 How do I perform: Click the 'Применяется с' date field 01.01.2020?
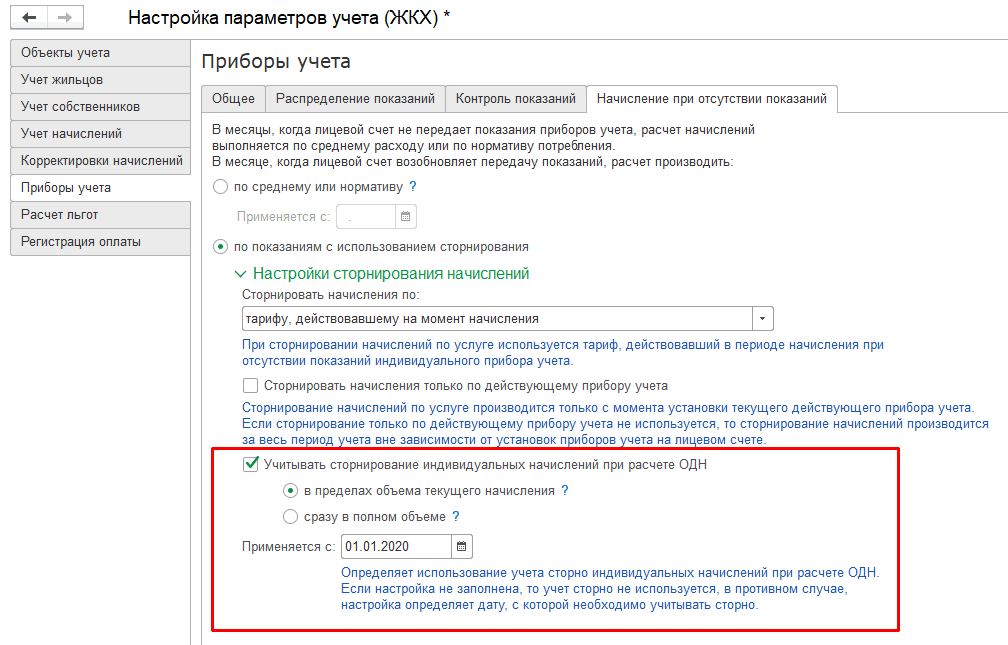click(395, 547)
